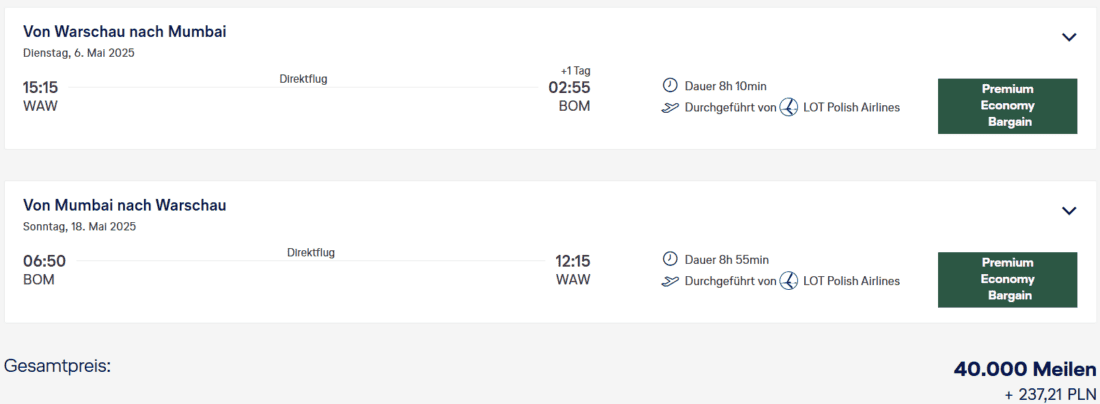The width and height of the screenshot is (1100, 404).
Task: Click the LOT logo on the outbound flight
Action: pos(788,107)
